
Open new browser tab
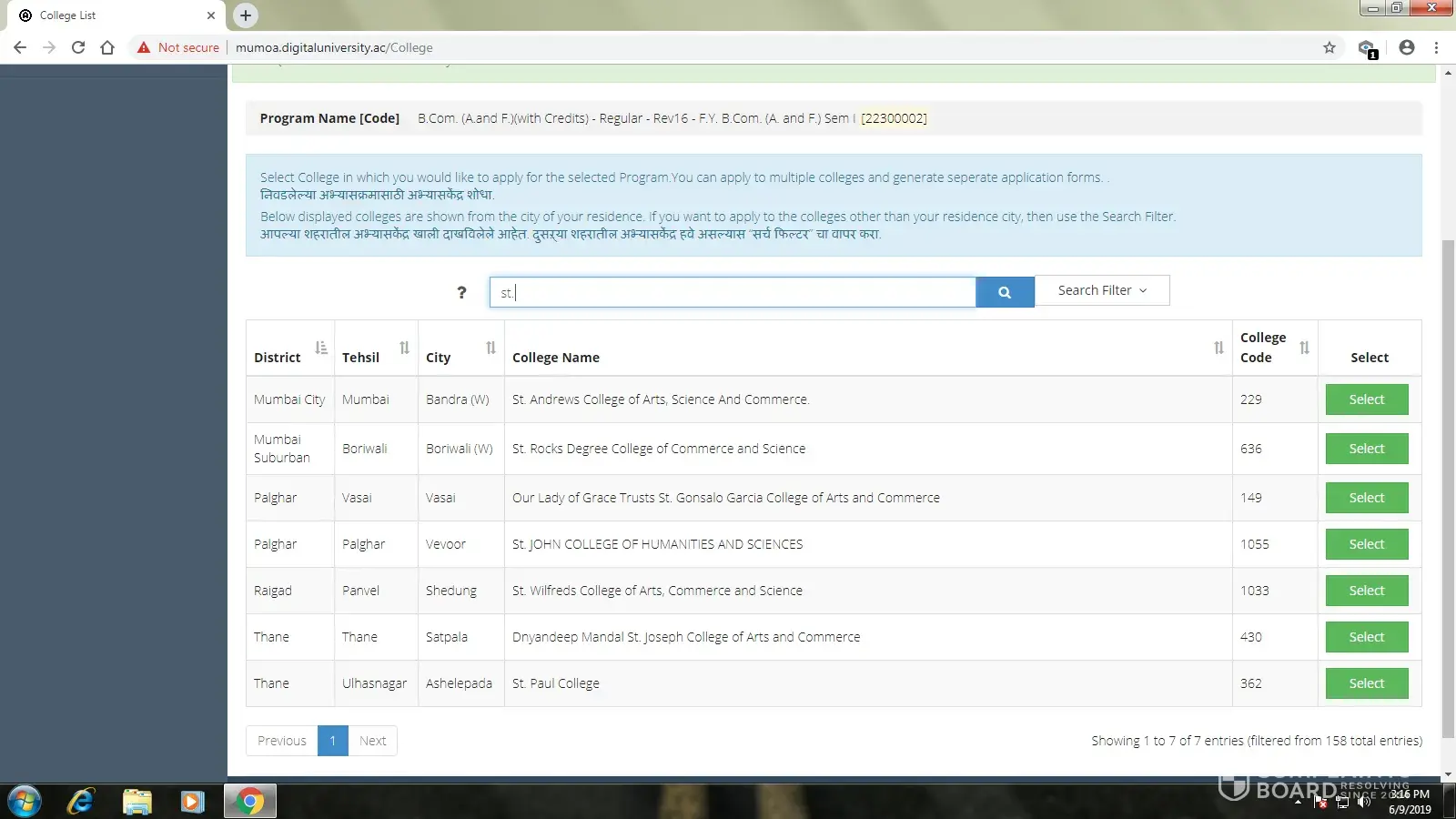pos(245,15)
